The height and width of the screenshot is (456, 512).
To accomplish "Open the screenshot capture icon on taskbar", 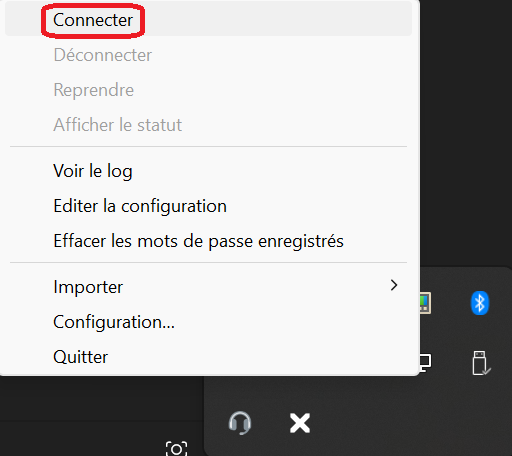I will [x=176, y=448].
